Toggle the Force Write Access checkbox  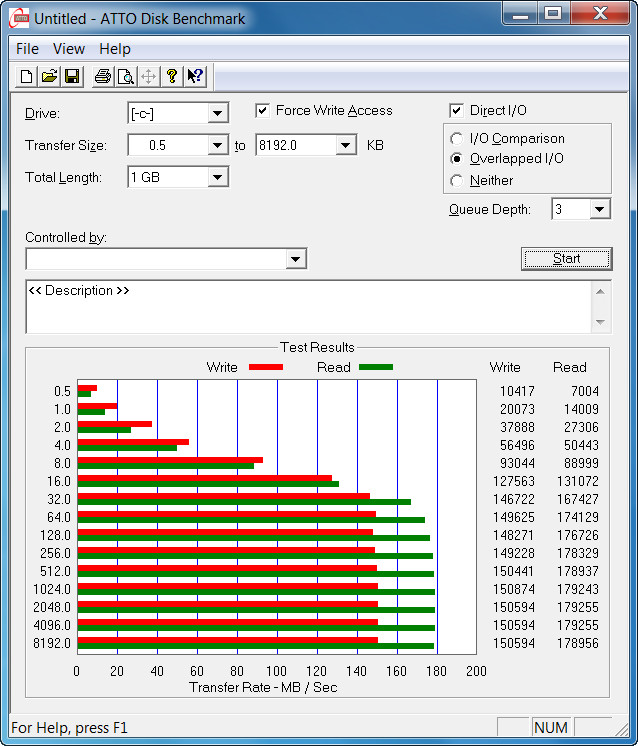(262, 110)
